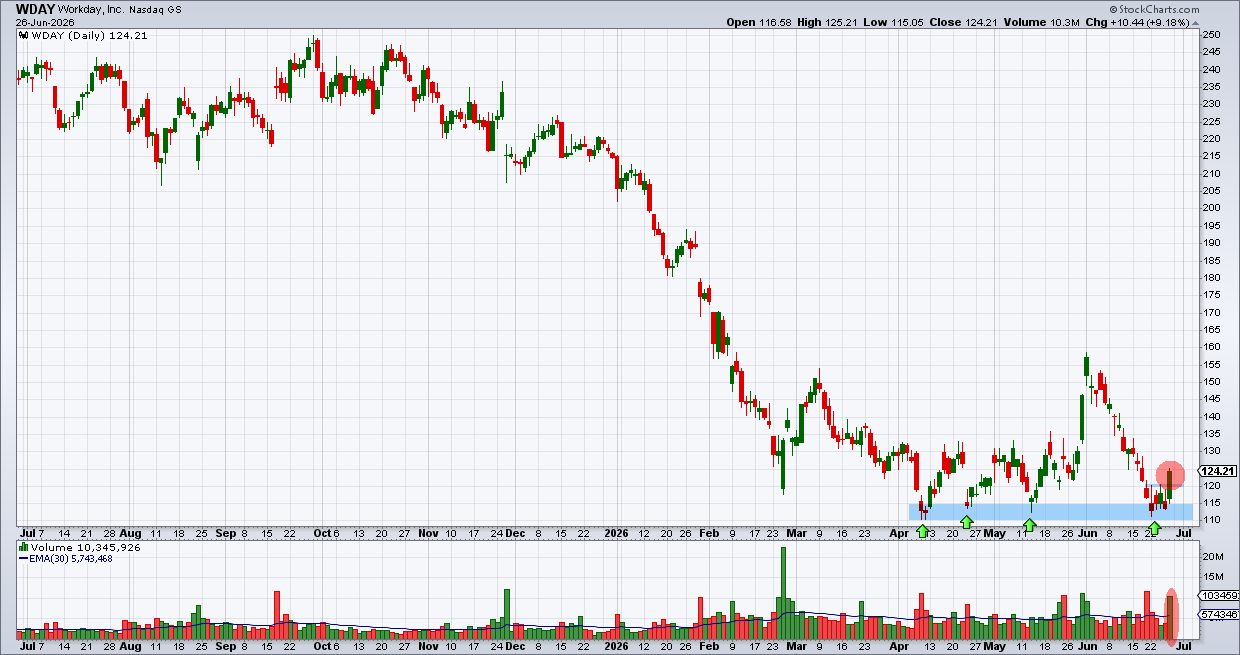Click Jun on the axis below volume panel
The width and height of the screenshot is (1240, 655).
(1085, 647)
